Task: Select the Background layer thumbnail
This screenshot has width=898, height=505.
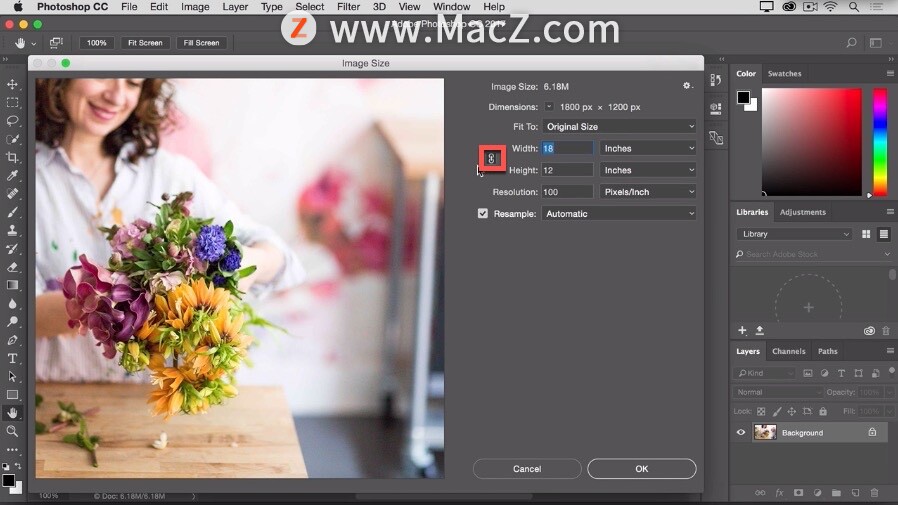Action: tap(765, 432)
